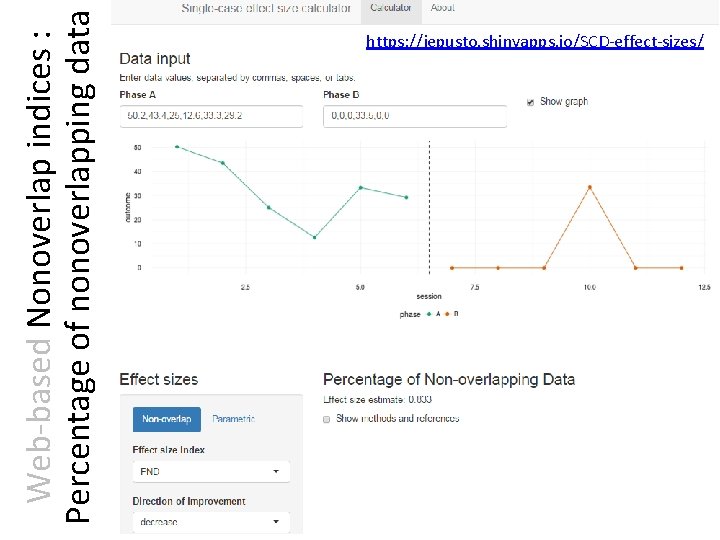Click the lowest green data point in phase A

point(314,237)
